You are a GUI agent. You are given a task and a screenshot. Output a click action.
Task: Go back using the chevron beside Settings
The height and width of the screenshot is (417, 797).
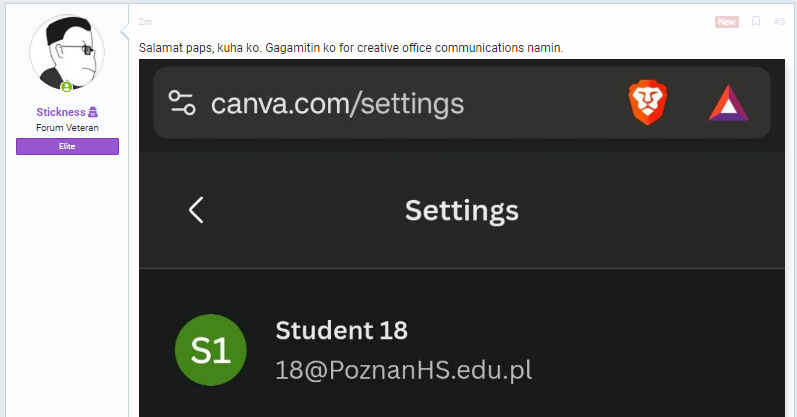point(196,210)
